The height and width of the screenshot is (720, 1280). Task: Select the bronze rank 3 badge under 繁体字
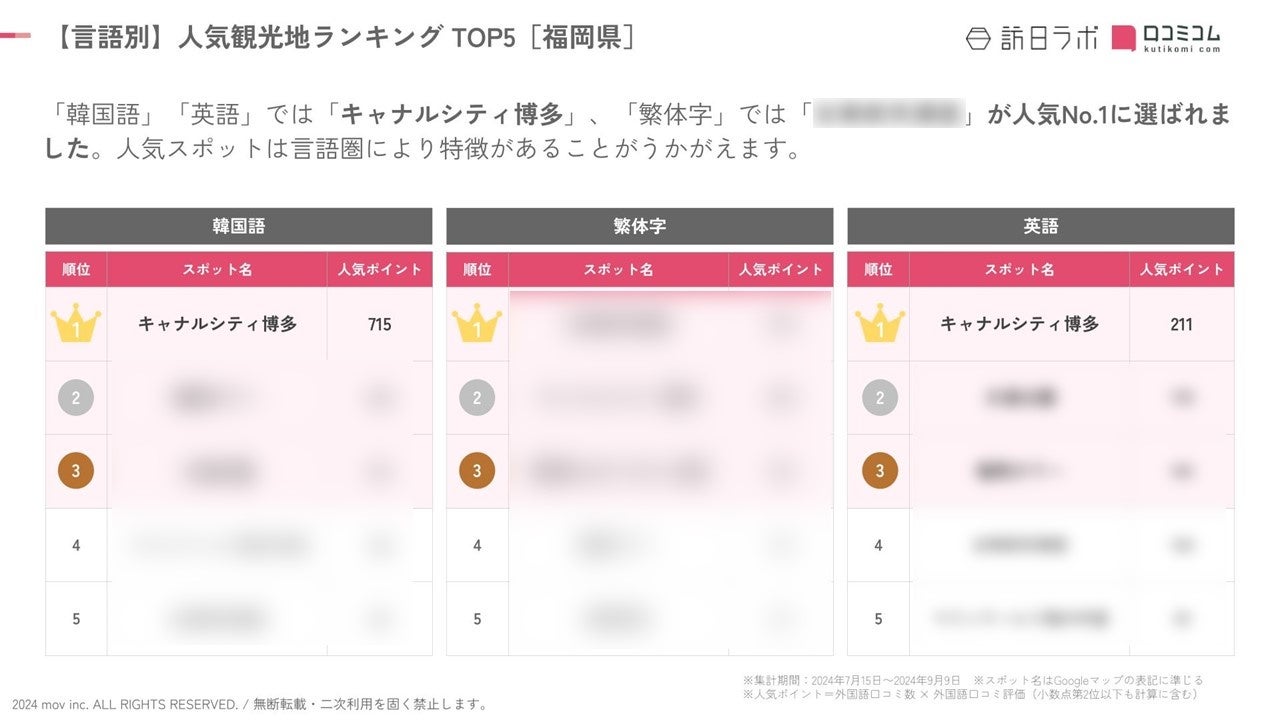pos(477,471)
